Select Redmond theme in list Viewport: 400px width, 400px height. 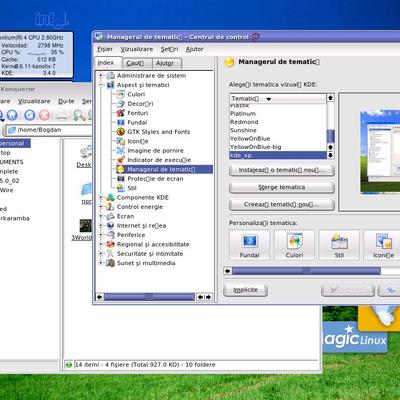tap(244, 122)
